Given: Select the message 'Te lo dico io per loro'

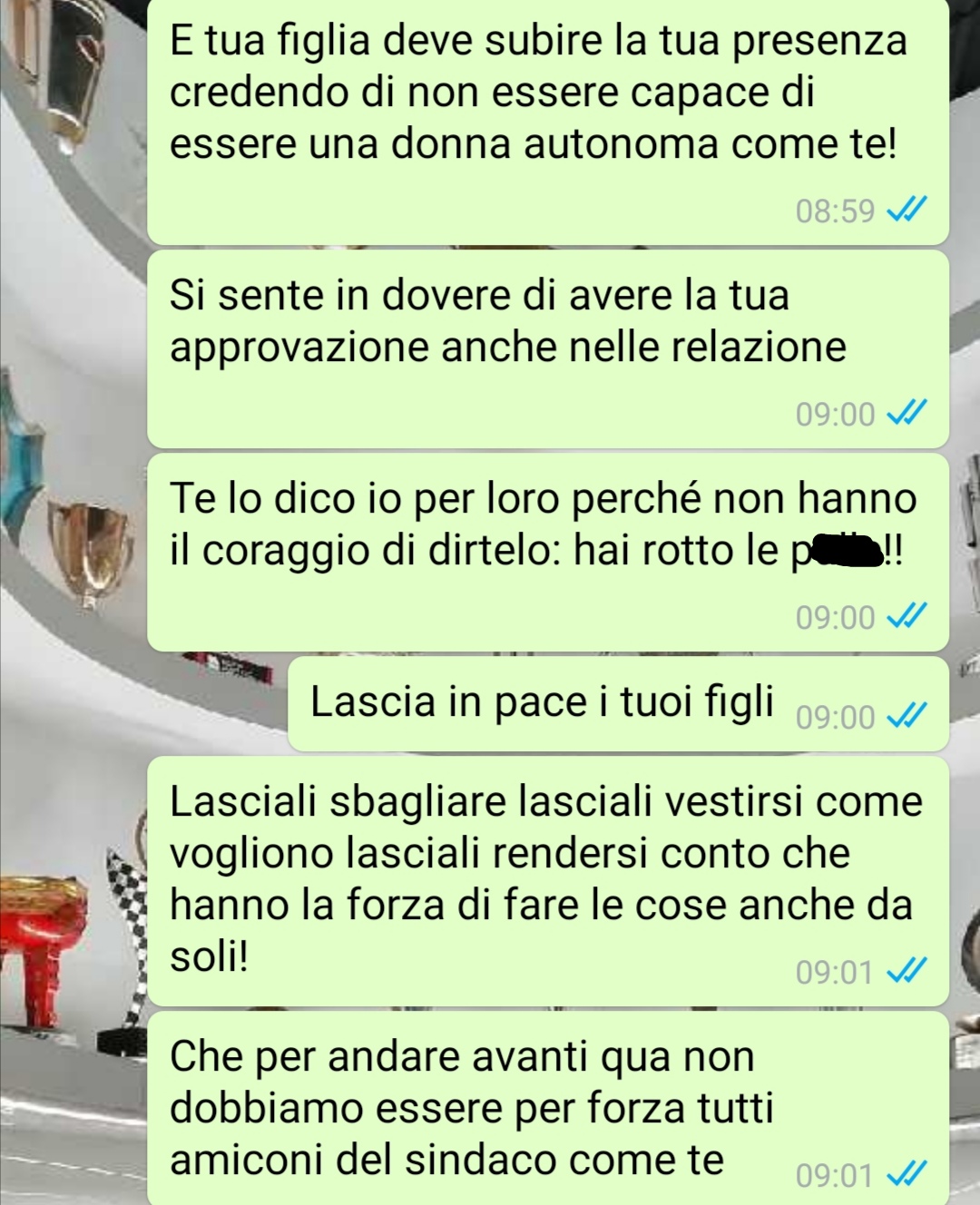Looking at the screenshot, I should [548, 553].
